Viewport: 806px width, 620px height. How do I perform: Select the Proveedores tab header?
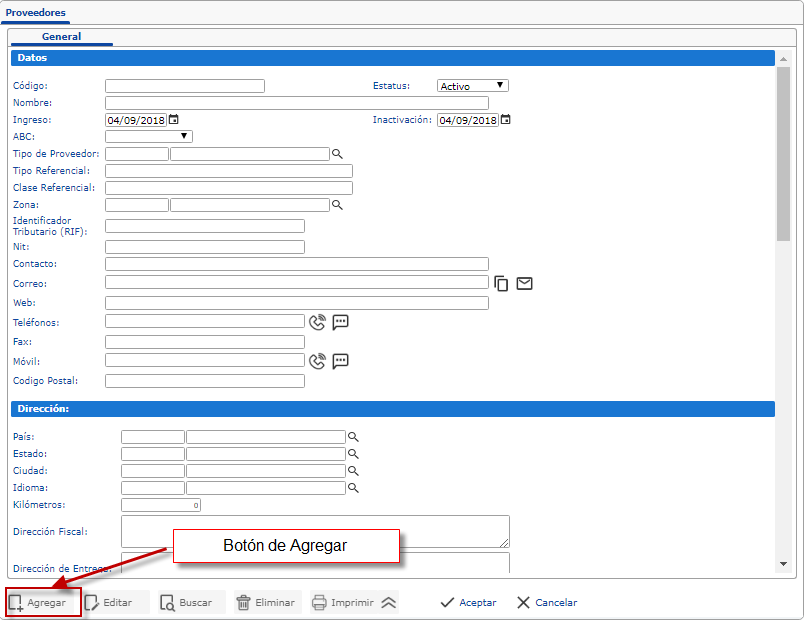36,13
